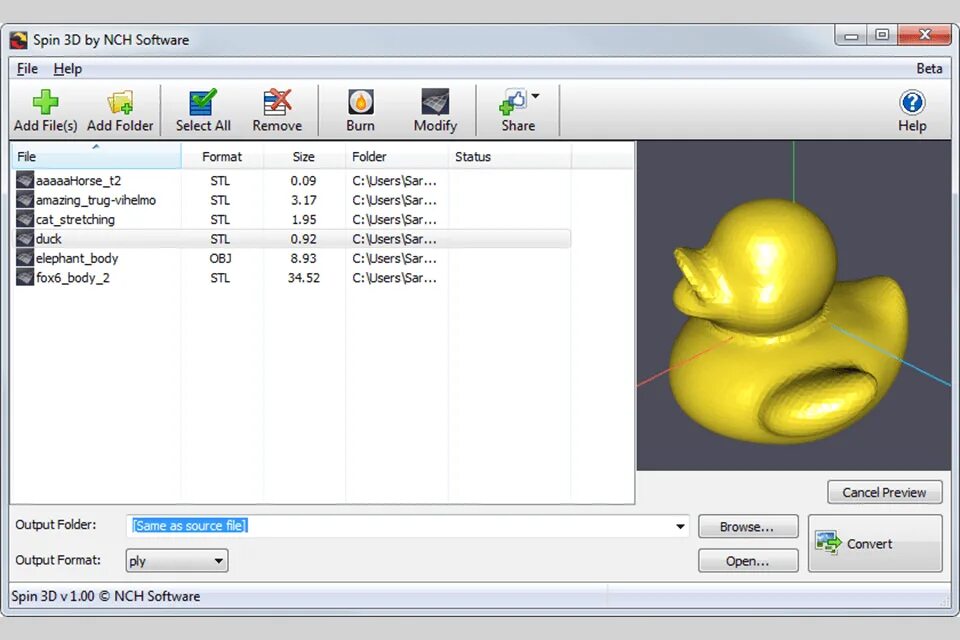The image size is (960, 640).
Task: Sort list by Size column header
Action: tap(304, 156)
